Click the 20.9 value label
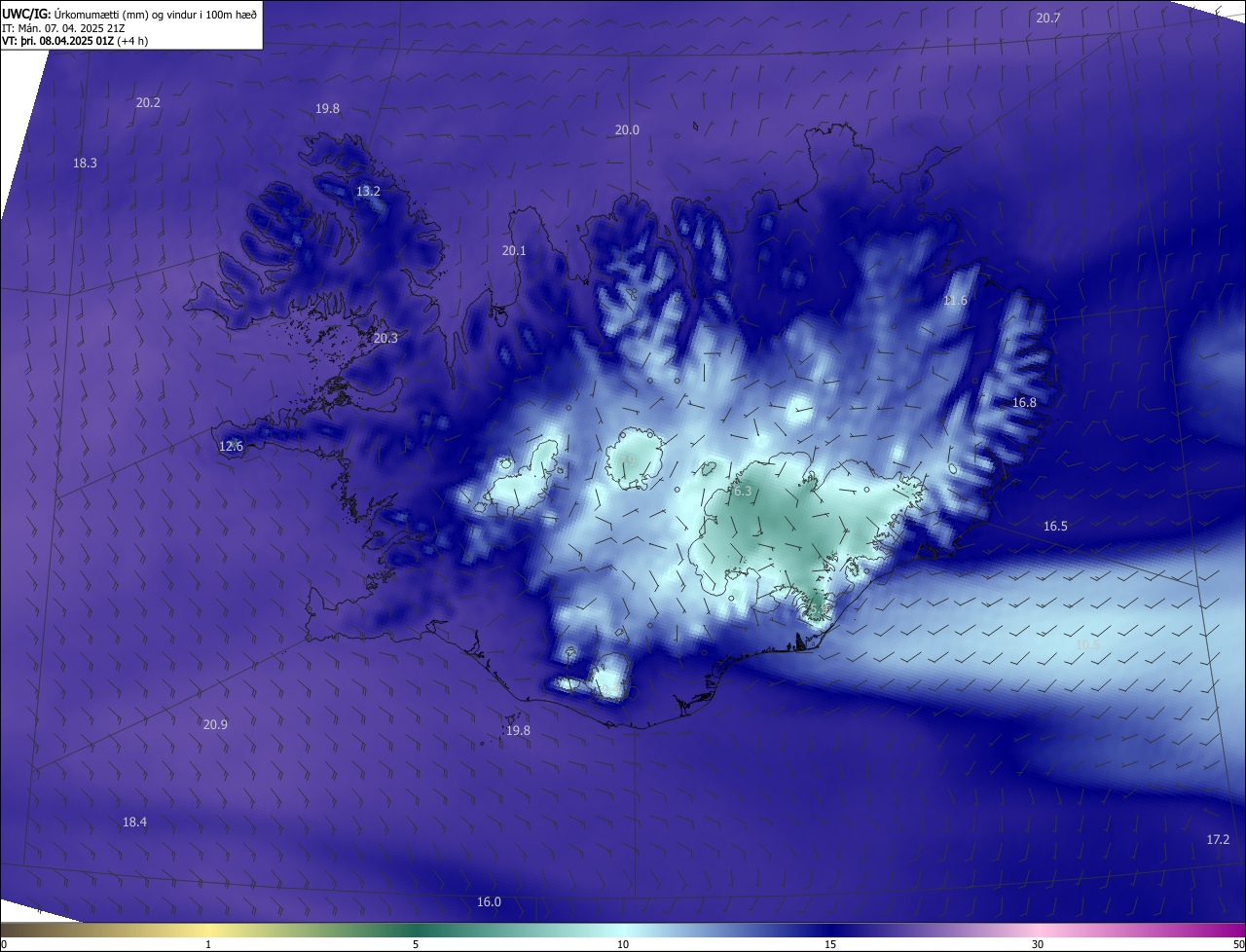Image resolution: width=1246 pixels, height=952 pixels. coord(215,724)
